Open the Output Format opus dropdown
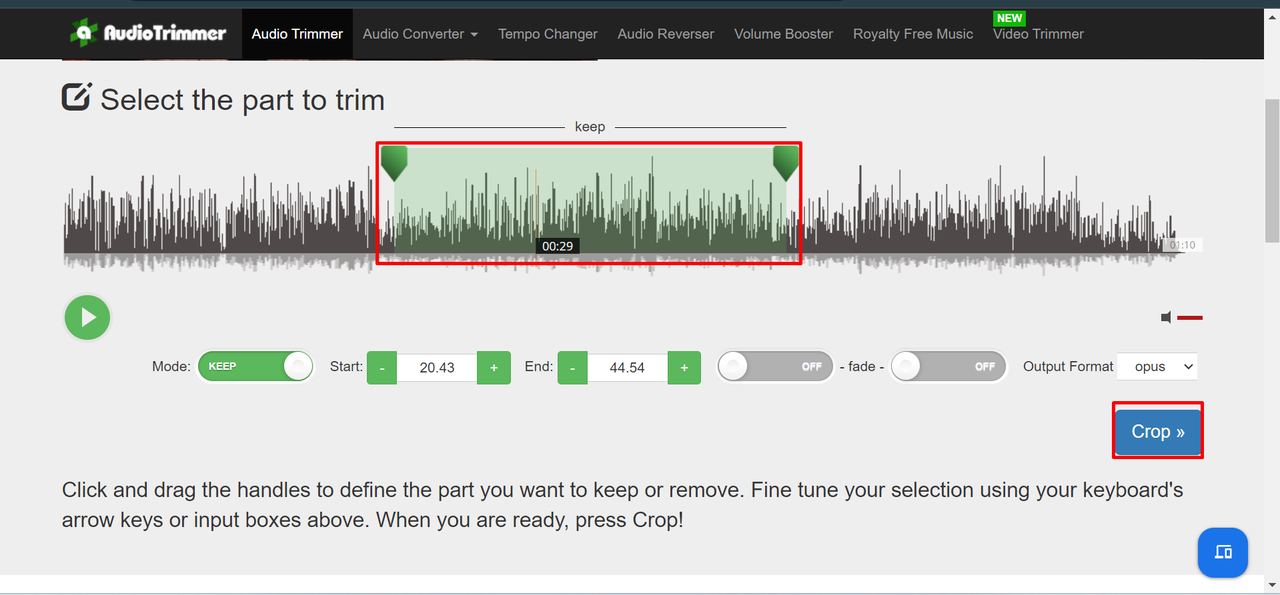Viewport: 1280px width, 595px height. click(1157, 367)
